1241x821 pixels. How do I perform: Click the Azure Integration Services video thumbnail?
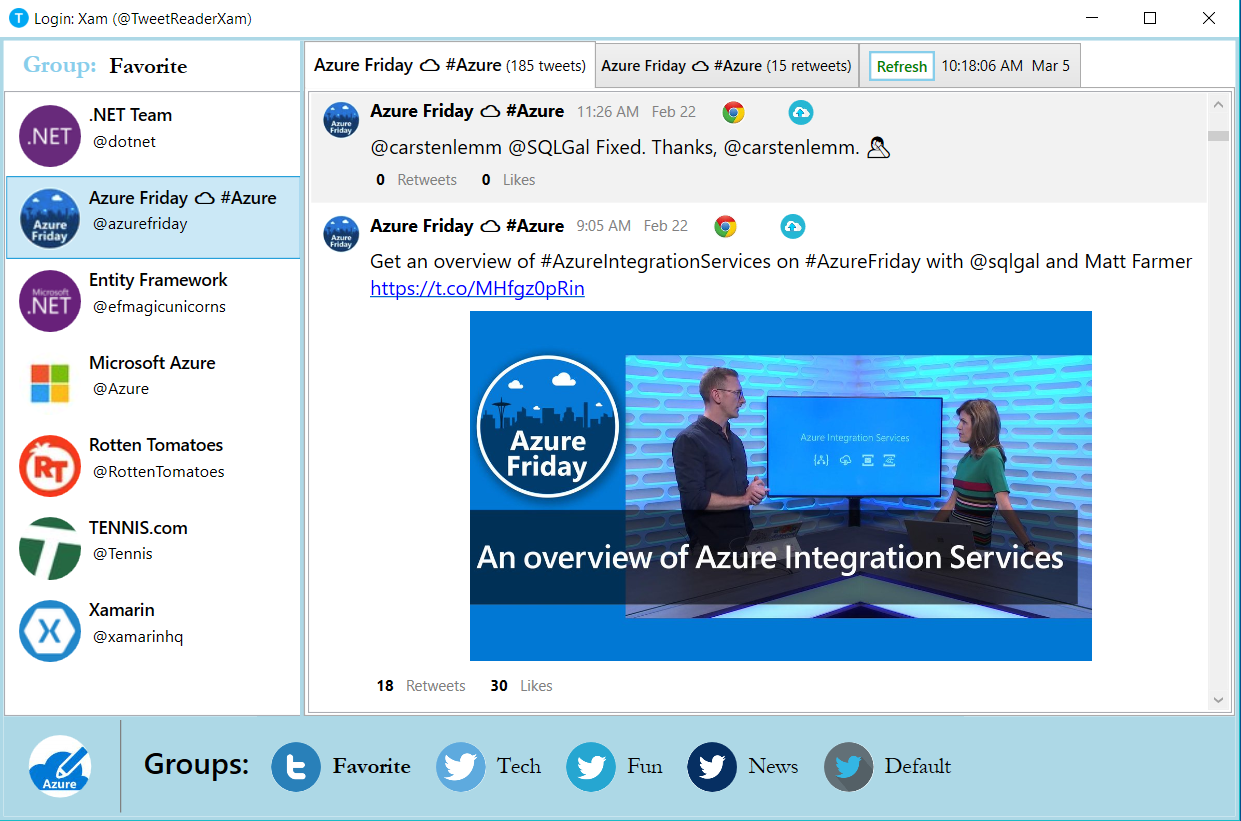click(x=781, y=486)
